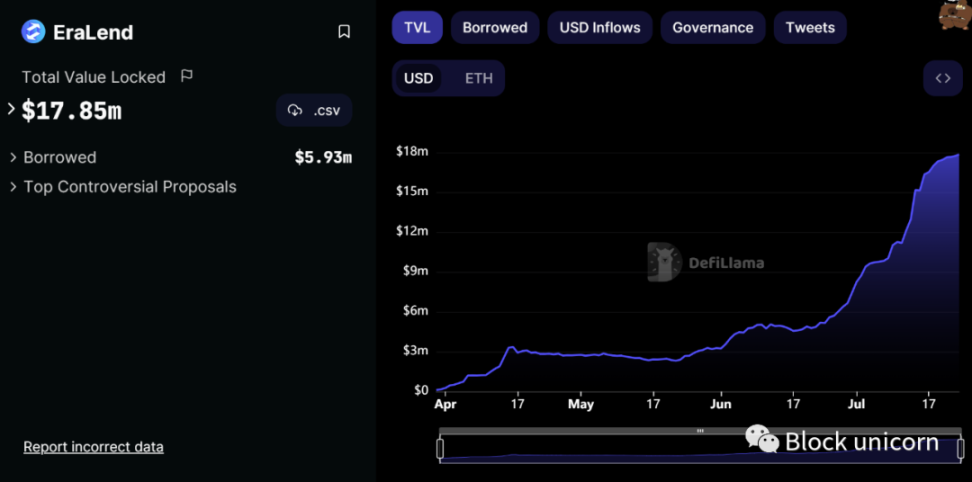972x482 pixels.
Task: Expand the Total Value Locked breakdown
Action: tap(12, 109)
